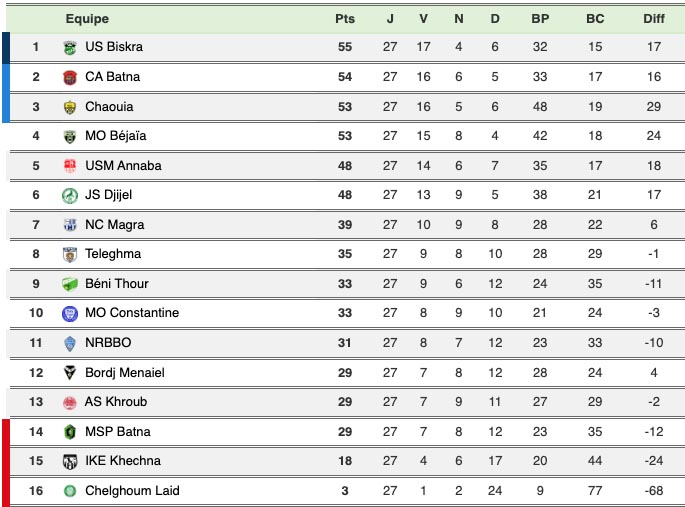Click the Chaouia team logo
This screenshot has width=685, height=507.
point(69,107)
